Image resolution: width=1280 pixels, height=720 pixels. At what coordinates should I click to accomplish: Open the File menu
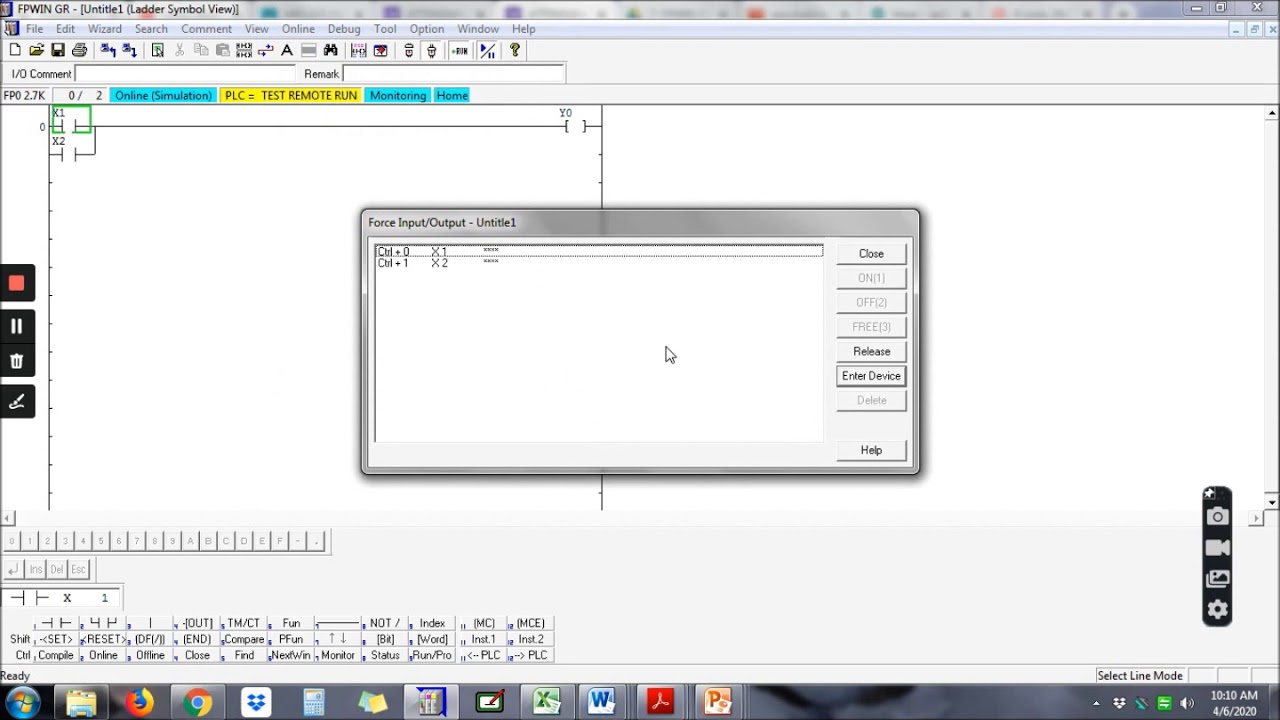click(x=34, y=29)
